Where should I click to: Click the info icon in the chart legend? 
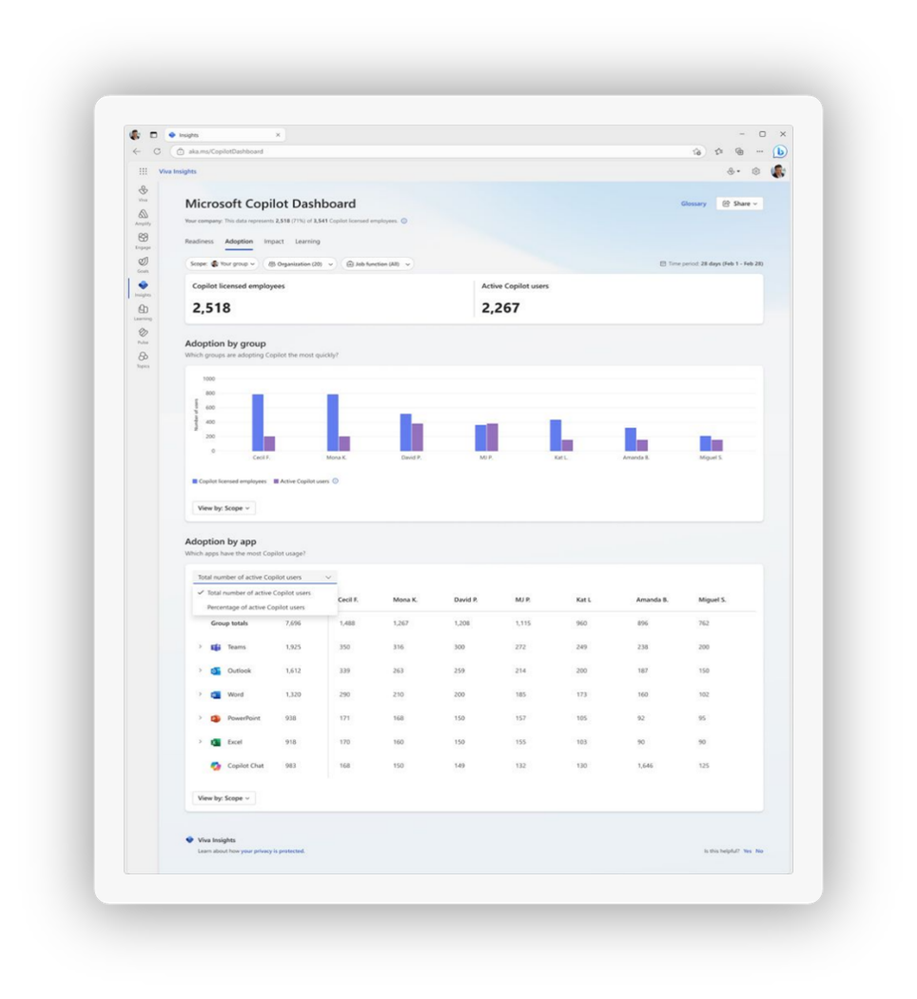click(x=335, y=481)
